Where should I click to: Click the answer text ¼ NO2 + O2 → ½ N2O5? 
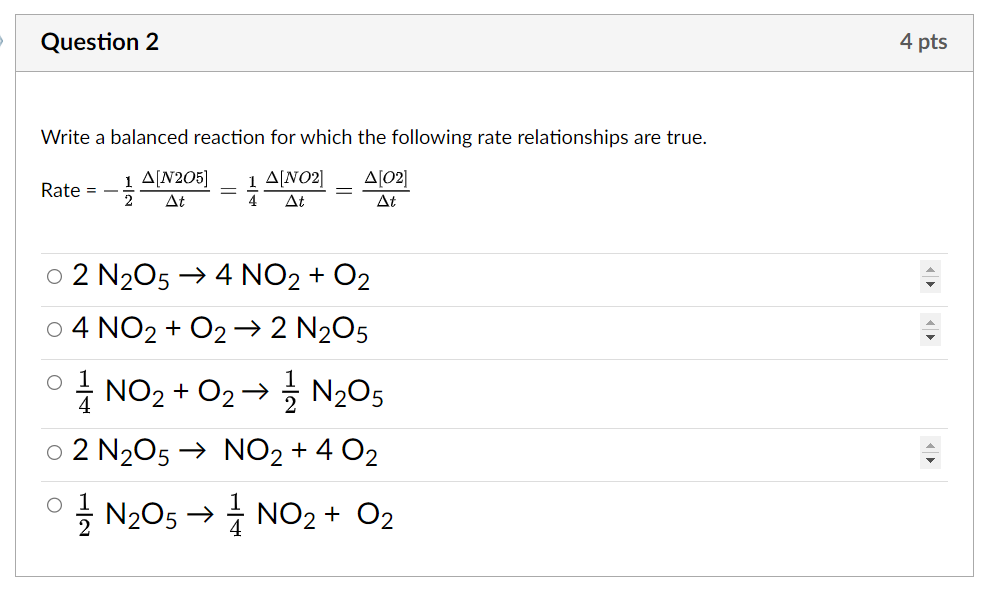(x=230, y=393)
